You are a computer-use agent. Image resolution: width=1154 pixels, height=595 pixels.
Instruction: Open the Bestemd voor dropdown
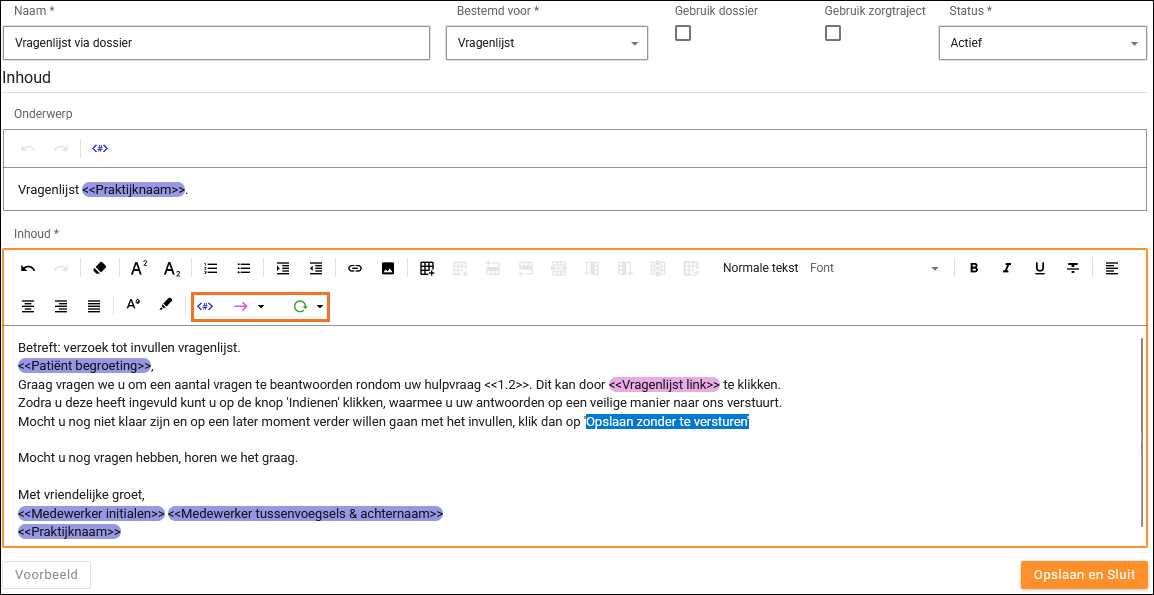546,43
